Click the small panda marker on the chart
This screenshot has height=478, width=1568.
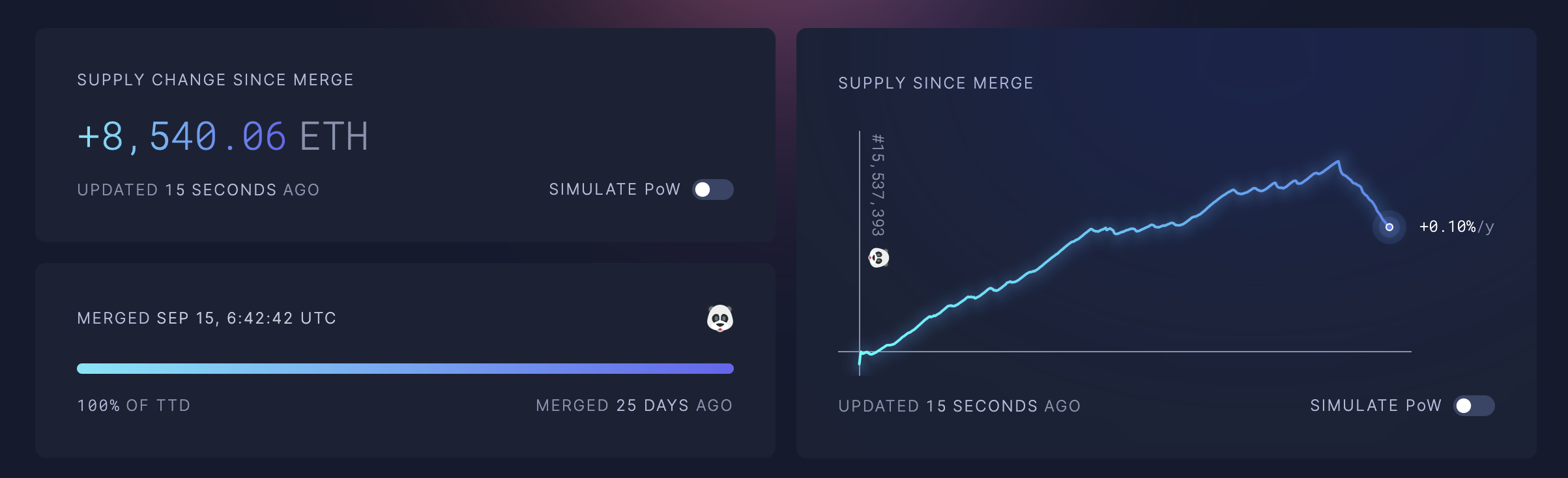click(x=878, y=258)
